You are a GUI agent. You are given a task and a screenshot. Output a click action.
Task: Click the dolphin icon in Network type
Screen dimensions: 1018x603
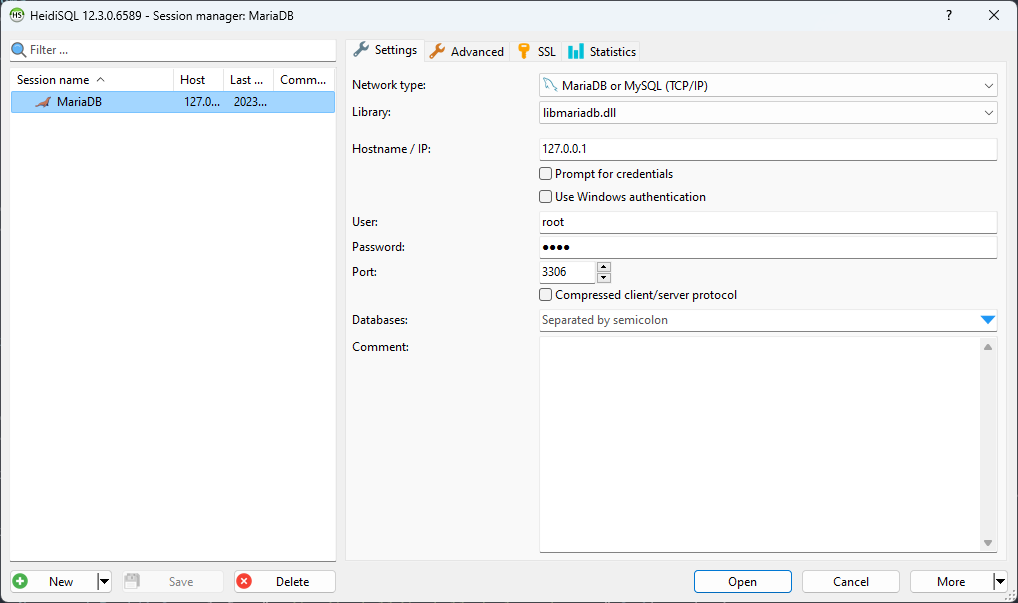(550, 85)
